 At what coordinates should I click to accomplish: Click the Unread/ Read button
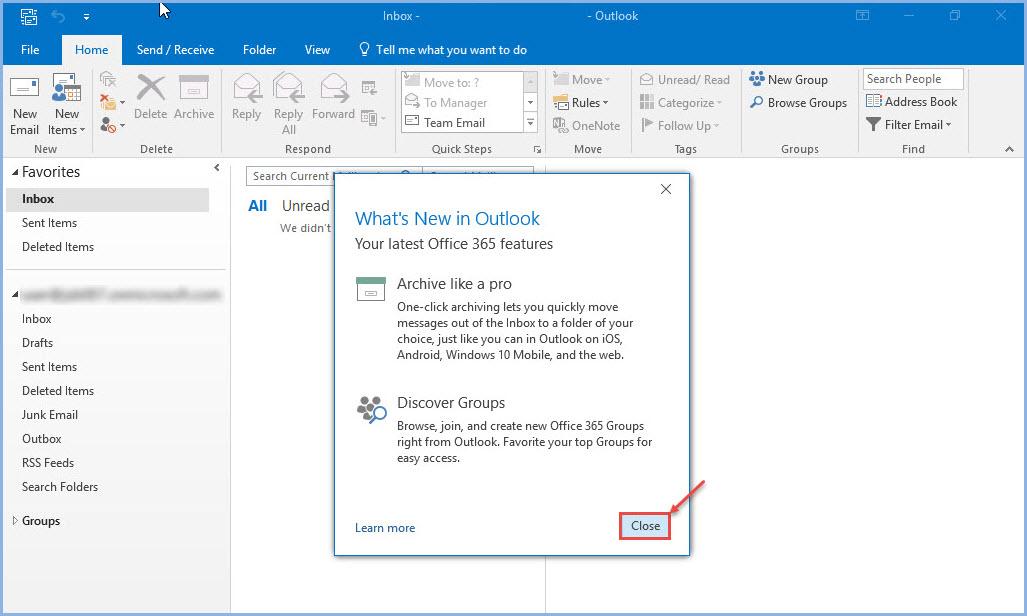(x=684, y=79)
